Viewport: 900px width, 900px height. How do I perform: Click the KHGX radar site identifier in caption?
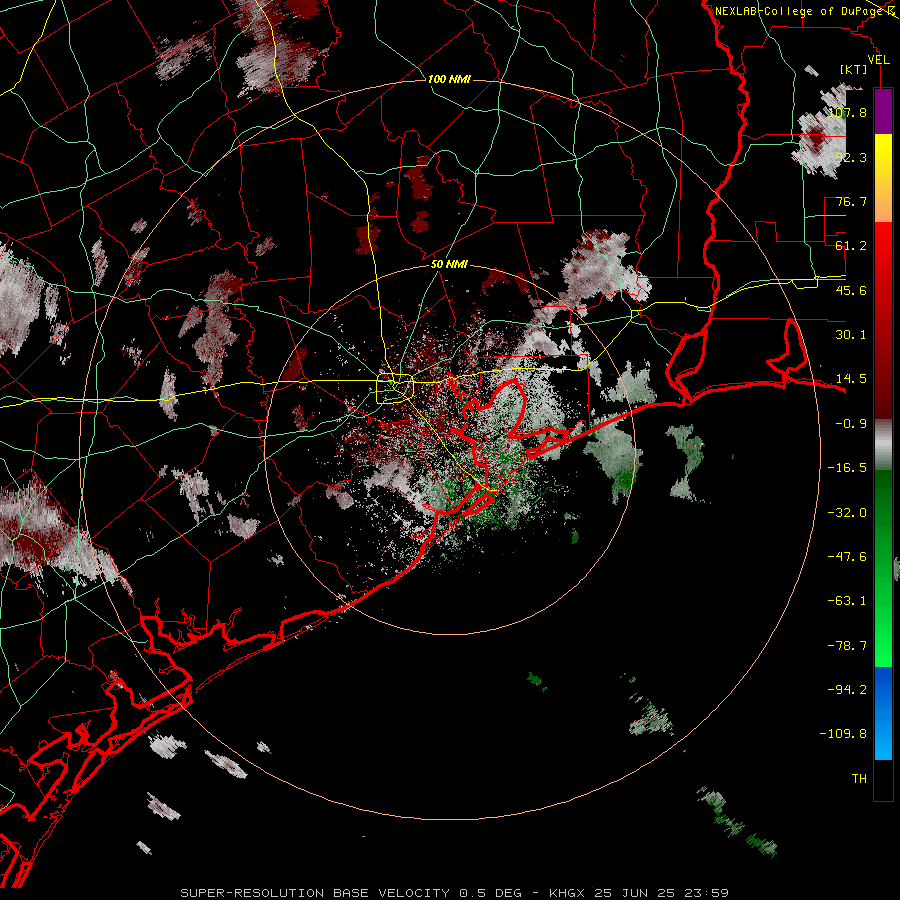tap(568, 893)
